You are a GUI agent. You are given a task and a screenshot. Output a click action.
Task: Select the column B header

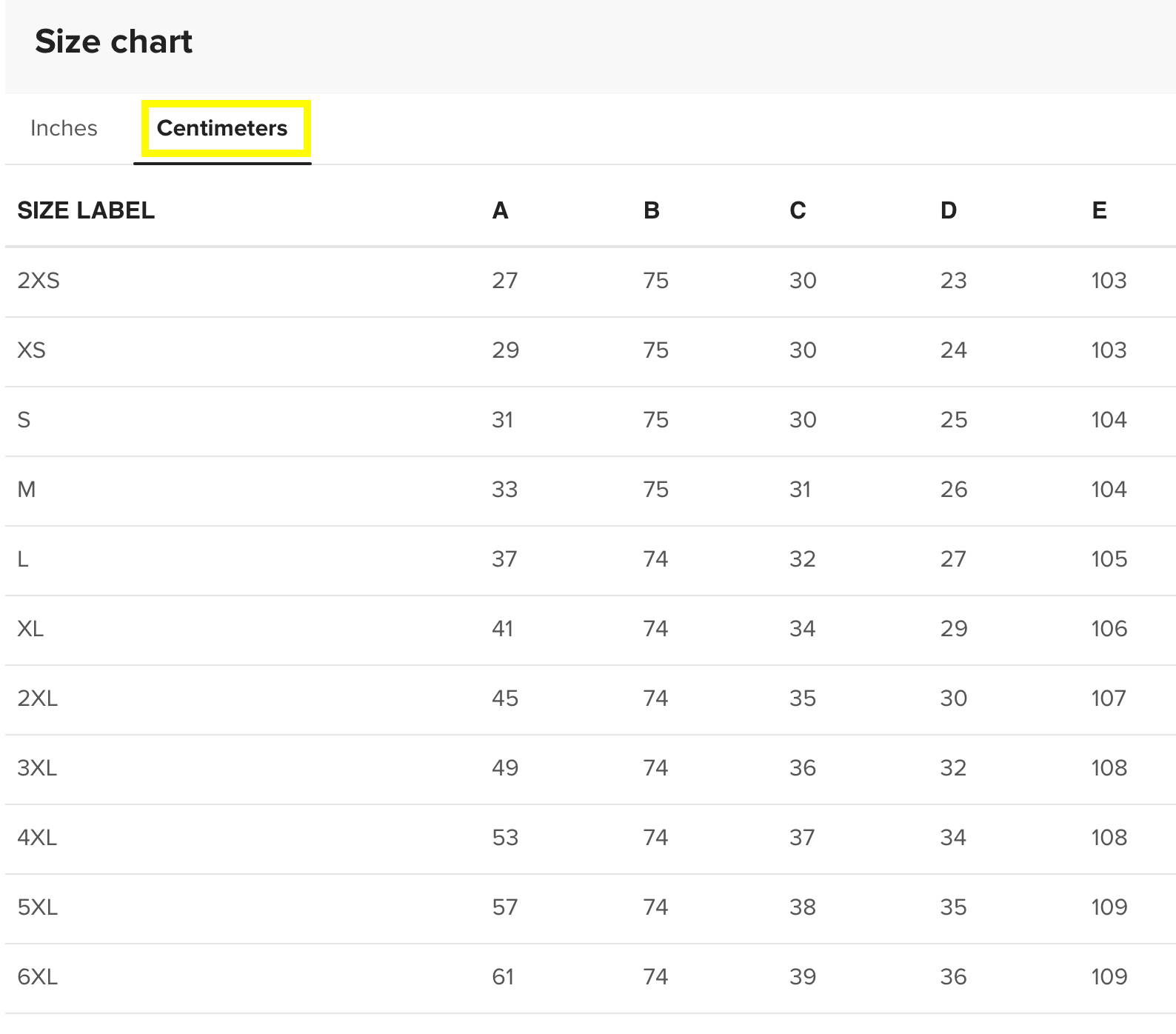[x=652, y=210]
